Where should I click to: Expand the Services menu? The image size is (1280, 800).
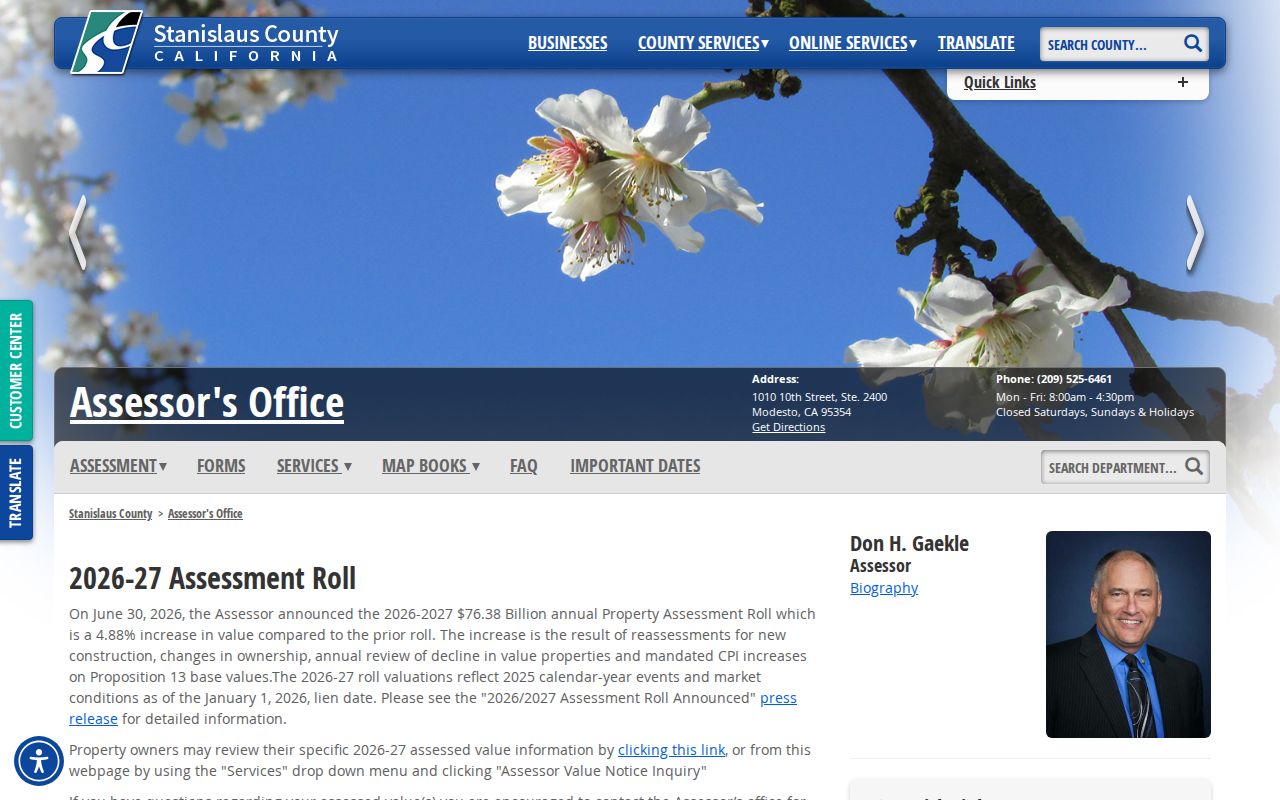(x=314, y=466)
